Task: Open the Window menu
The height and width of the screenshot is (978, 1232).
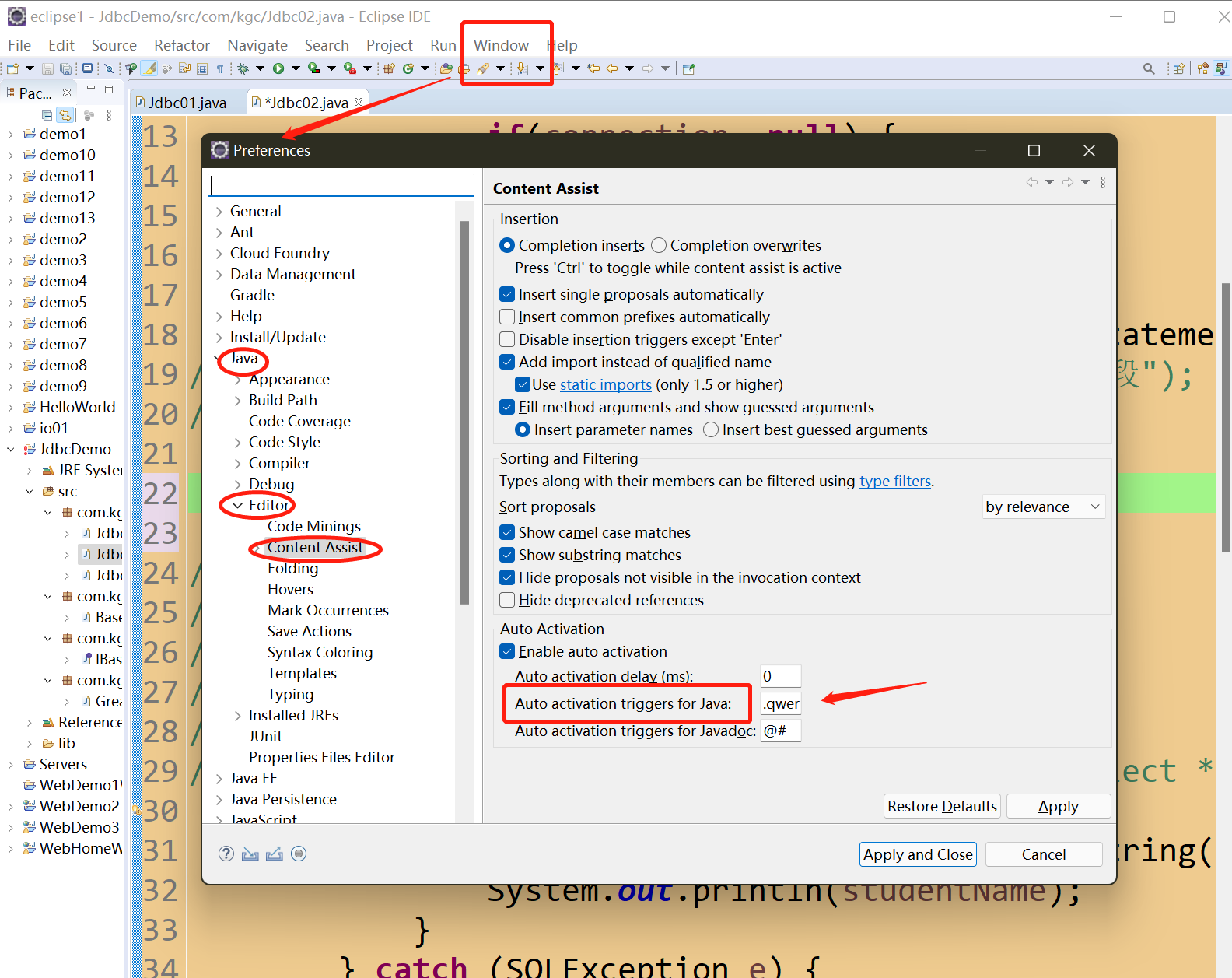Action: click(501, 45)
